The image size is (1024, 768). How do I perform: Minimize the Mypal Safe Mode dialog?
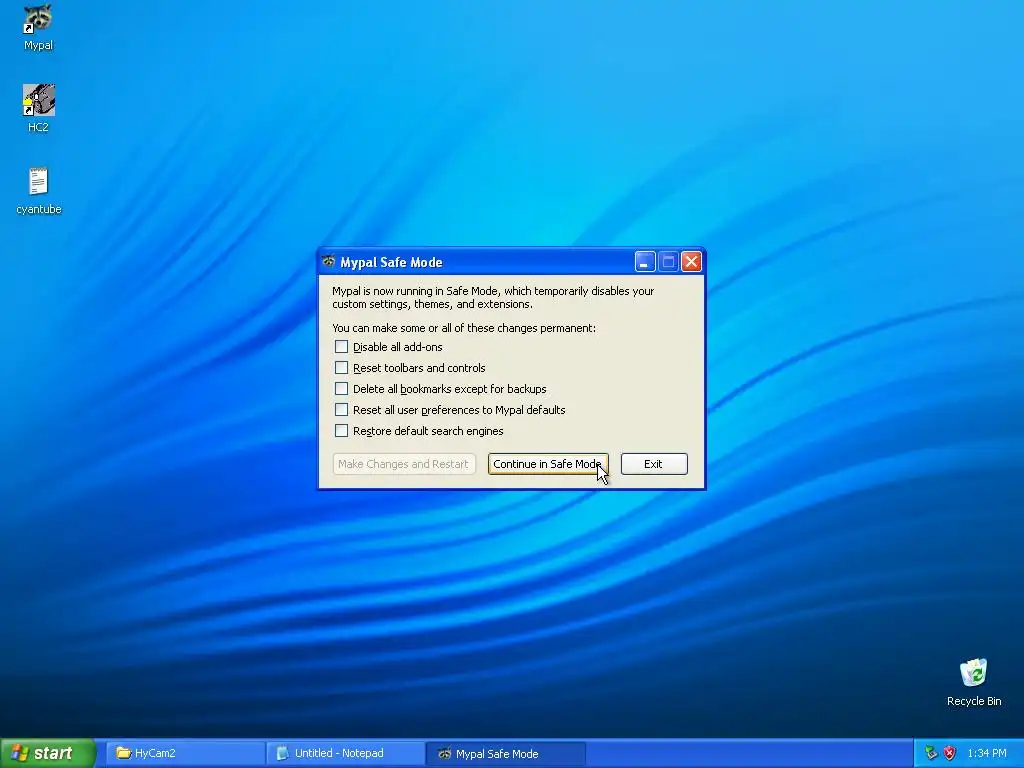[x=645, y=262]
